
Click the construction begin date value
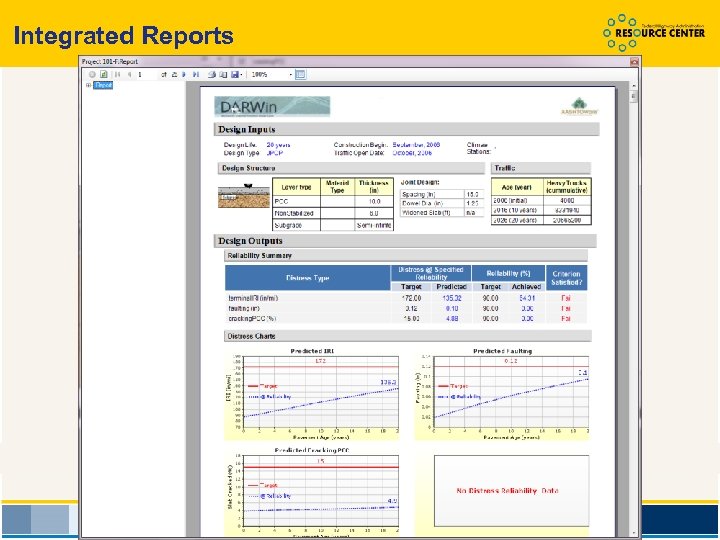coord(416,145)
